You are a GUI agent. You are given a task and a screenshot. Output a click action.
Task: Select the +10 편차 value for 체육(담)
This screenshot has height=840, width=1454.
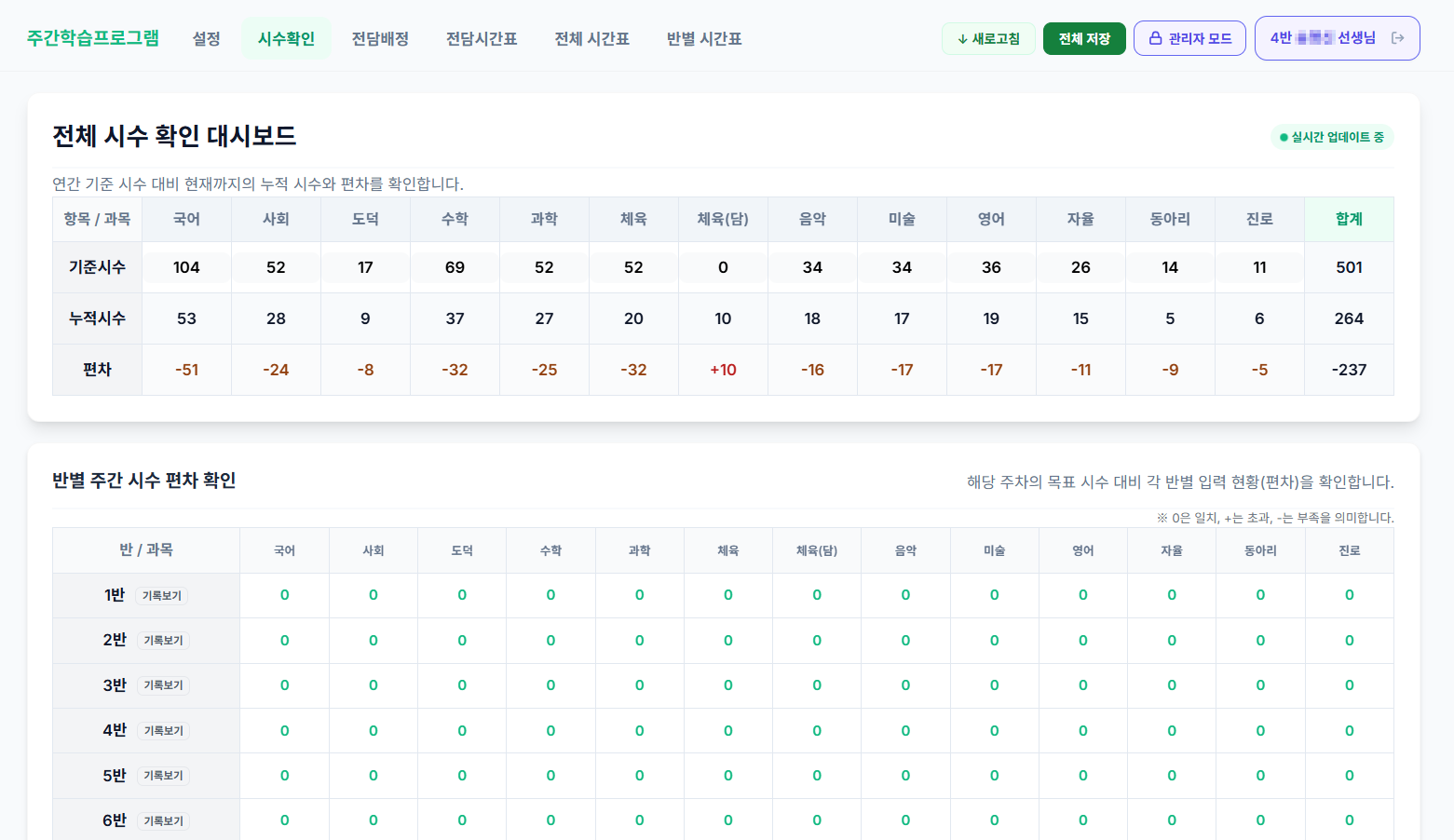723,370
